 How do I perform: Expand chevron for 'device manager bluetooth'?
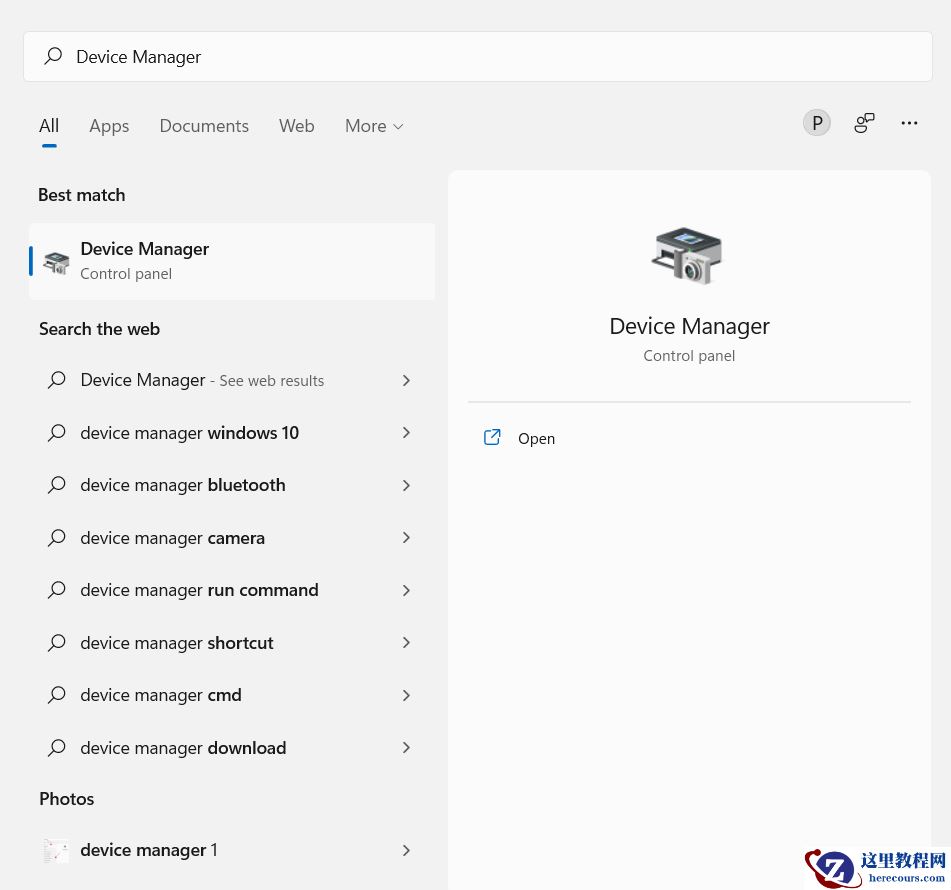[x=406, y=485]
